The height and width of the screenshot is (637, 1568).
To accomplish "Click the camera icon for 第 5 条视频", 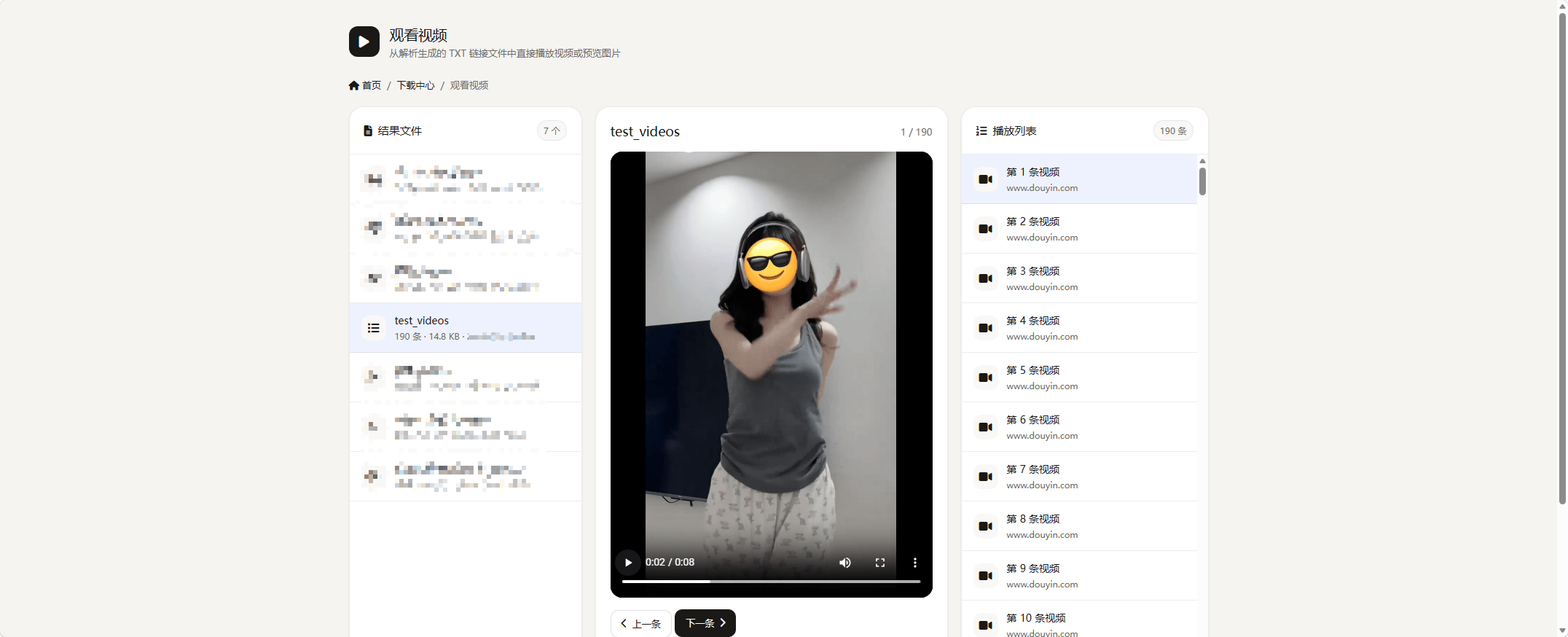I will pyautogui.click(x=986, y=378).
